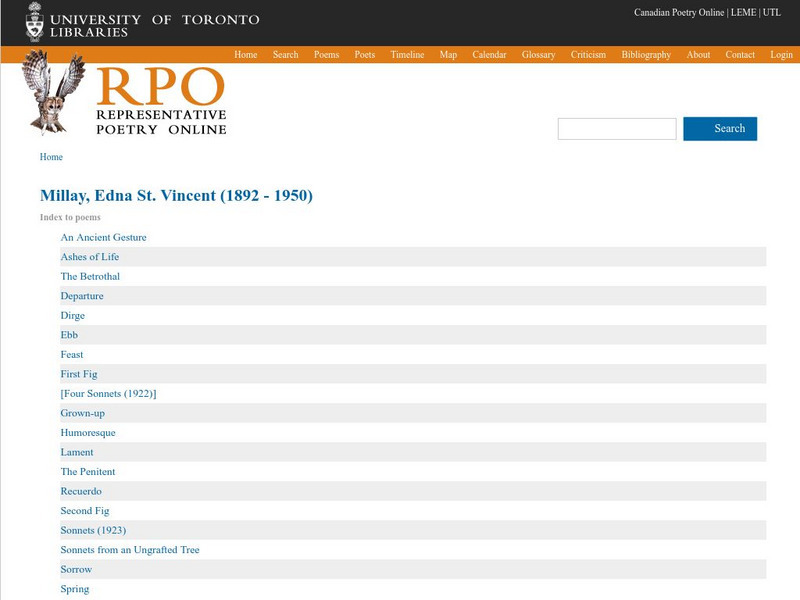Open Sonnets from an Ungrafted Tree
The width and height of the screenshot is (800, 600).
130,549
